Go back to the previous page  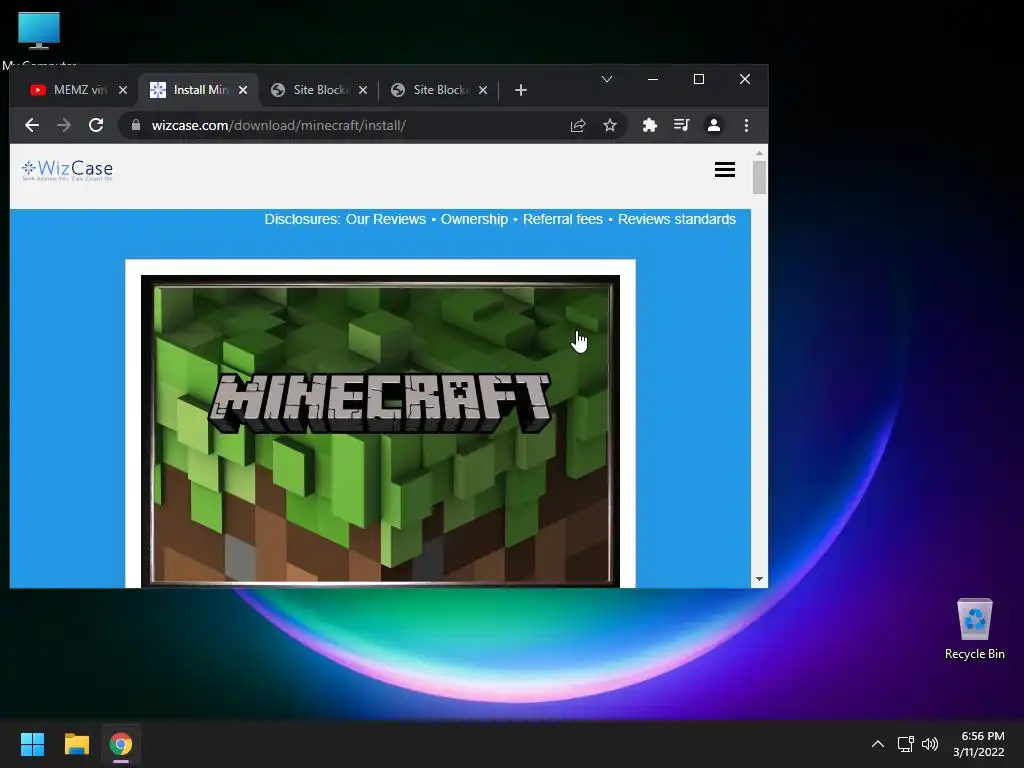click(x=32, y=125)
